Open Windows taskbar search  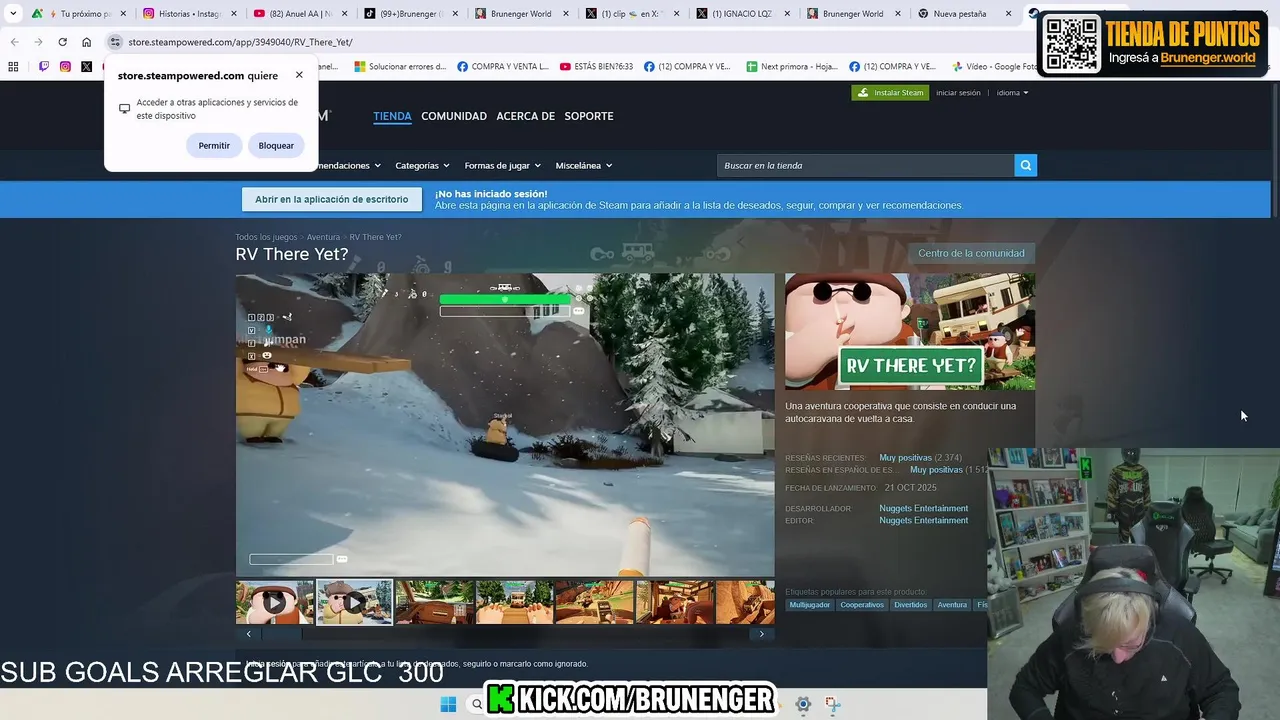[x=477, y=704]
